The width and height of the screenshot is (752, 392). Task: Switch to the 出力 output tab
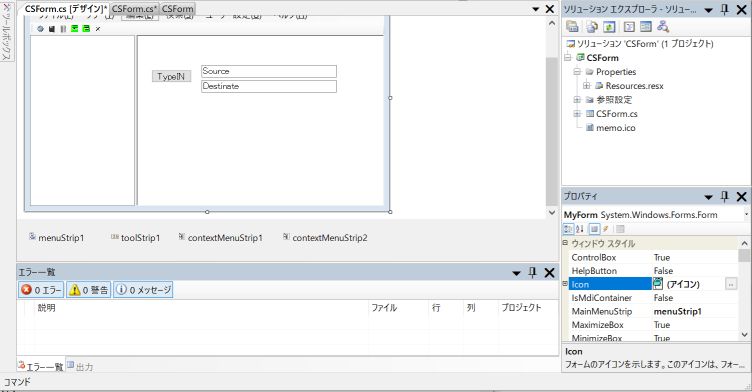coord(80,367)
